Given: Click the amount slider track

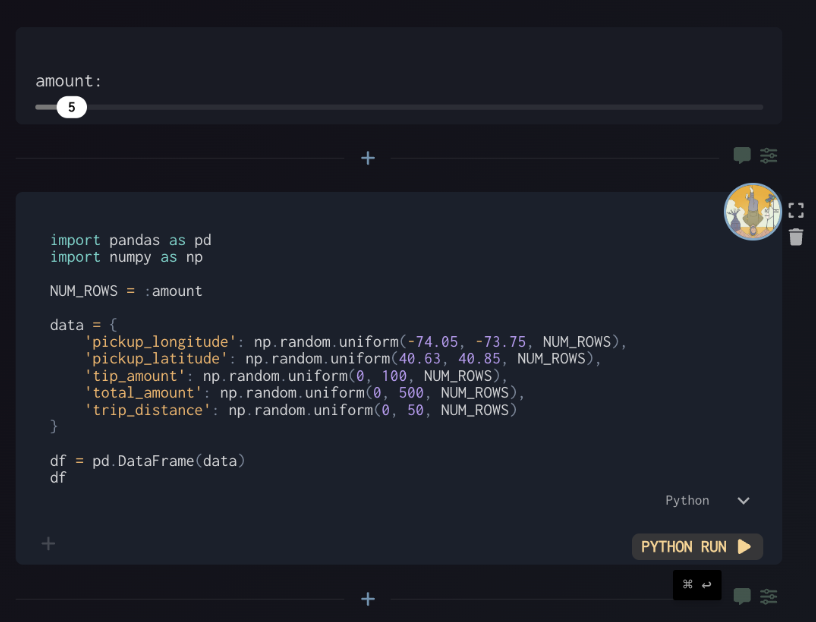Looking at the screenshot, I should click(399, 107).
